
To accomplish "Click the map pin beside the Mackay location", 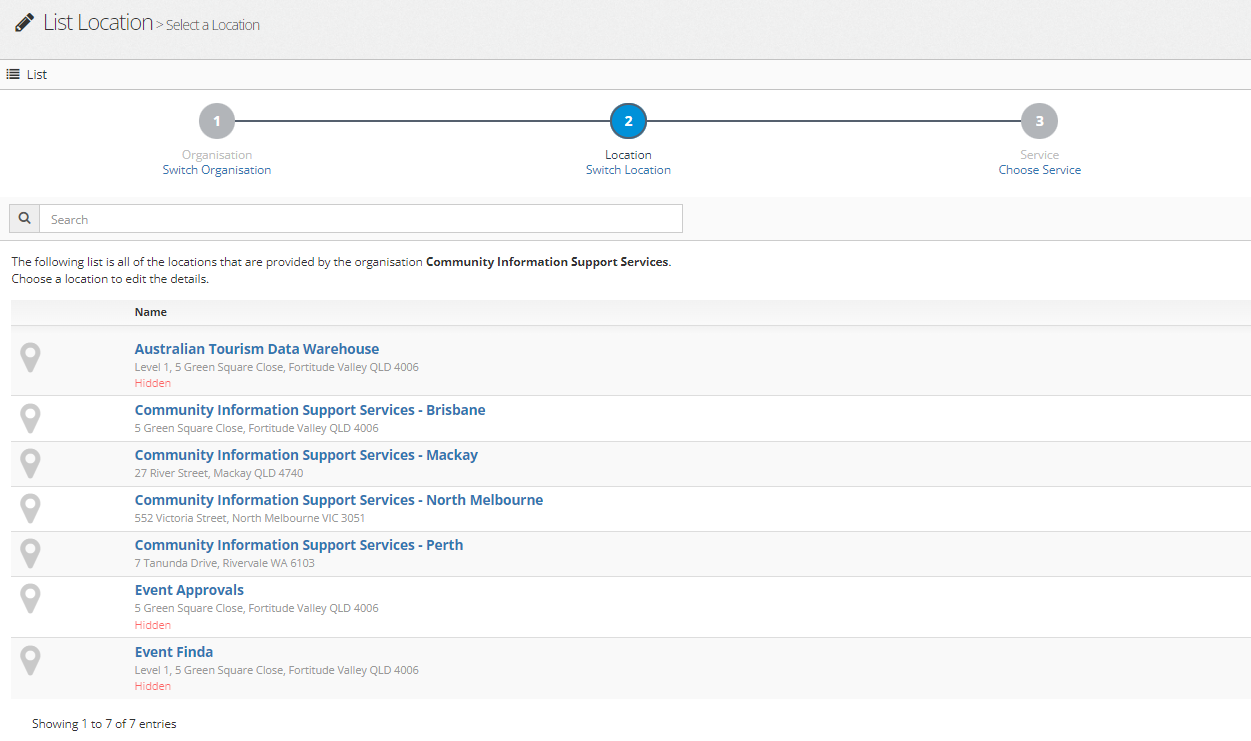I will coord(31,463).
